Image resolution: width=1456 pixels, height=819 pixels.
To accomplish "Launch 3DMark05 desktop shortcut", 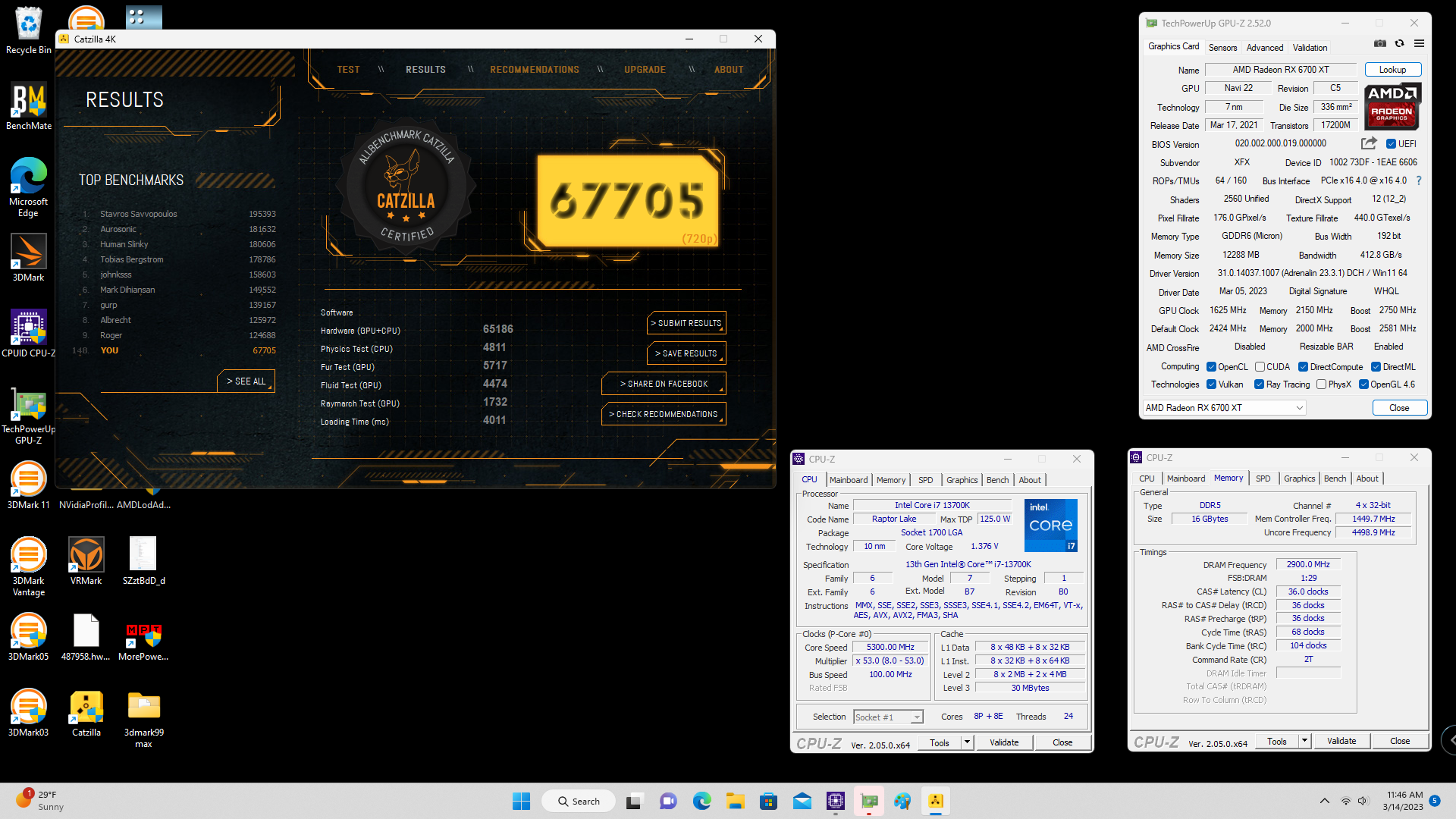I will pos(28,637).
